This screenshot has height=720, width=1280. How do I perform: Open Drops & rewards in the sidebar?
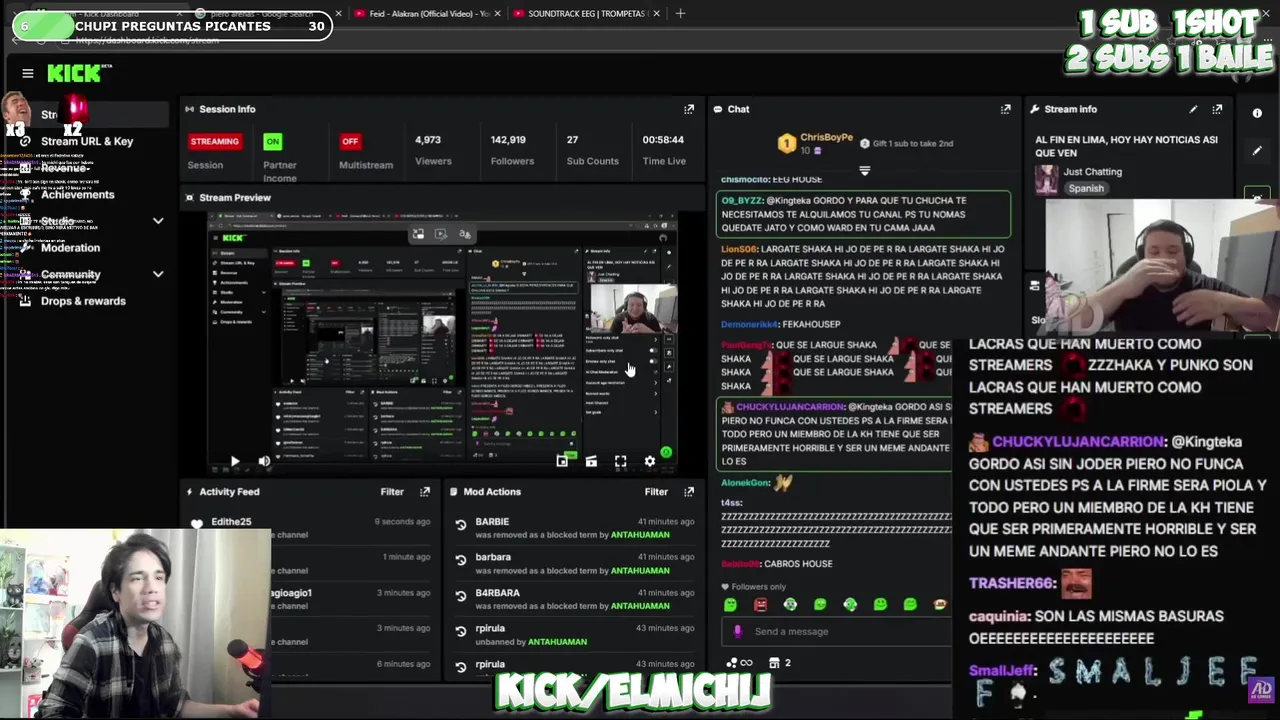(x=83, y=301)
